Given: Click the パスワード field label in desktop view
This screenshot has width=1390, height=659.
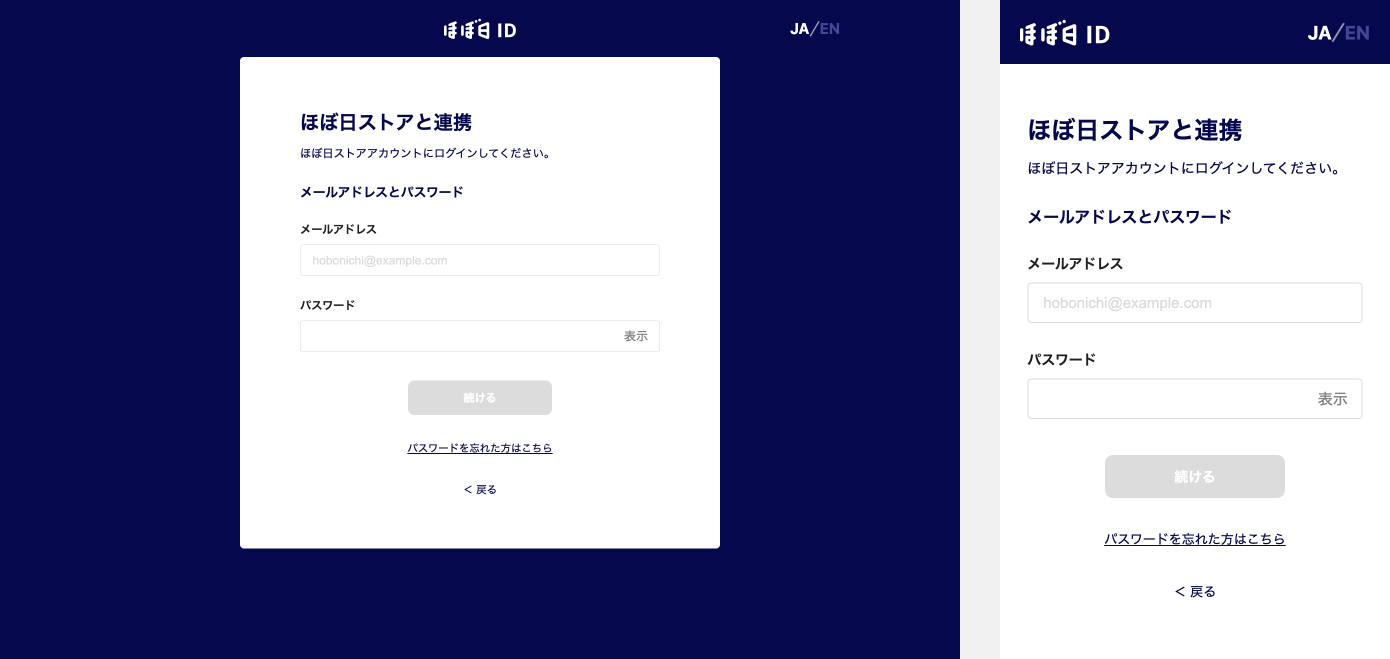Looking at the screenshot, I should pyautogui.click(x=328, y=305).
